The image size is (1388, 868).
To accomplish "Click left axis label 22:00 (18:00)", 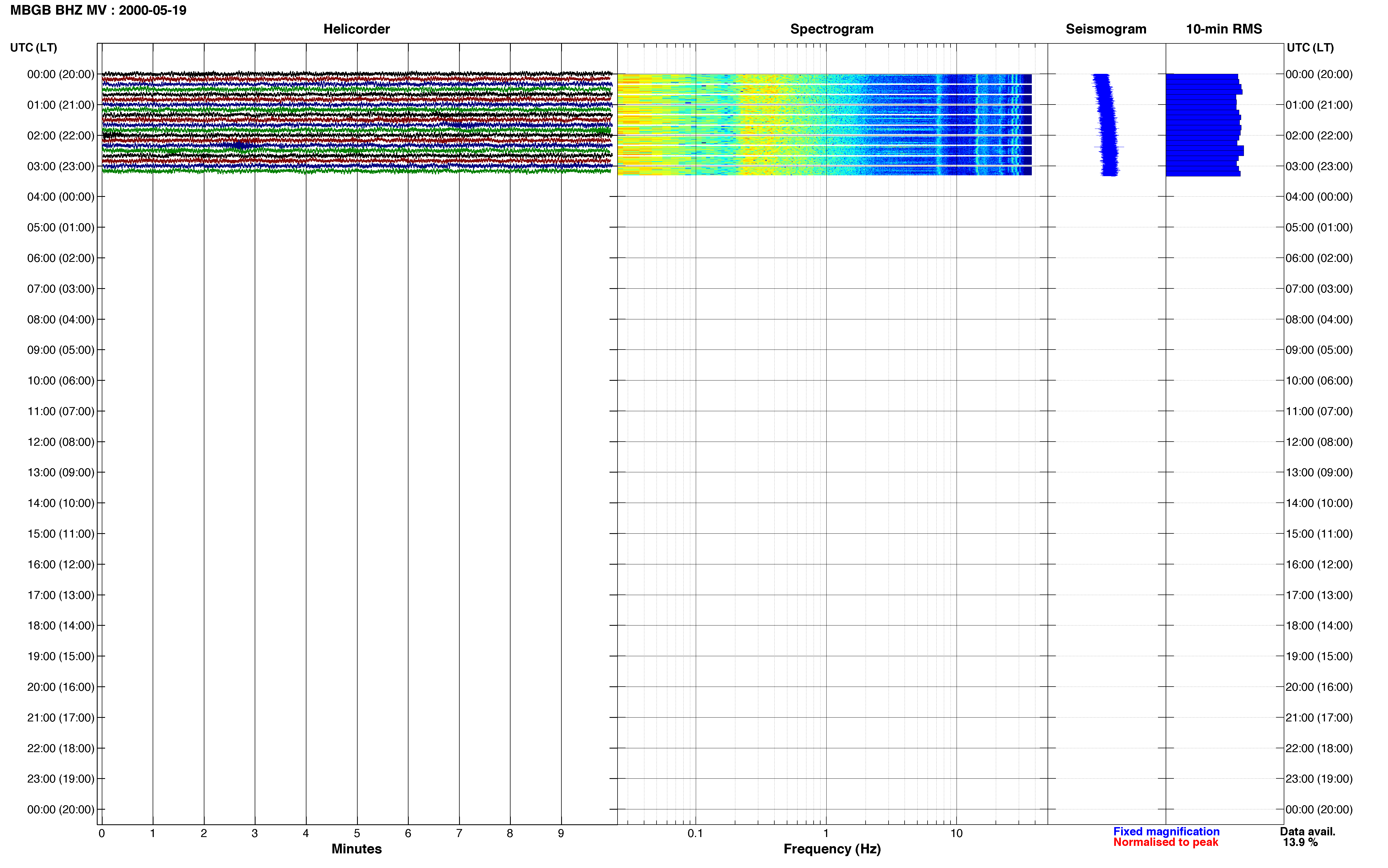I will point(61,749).
